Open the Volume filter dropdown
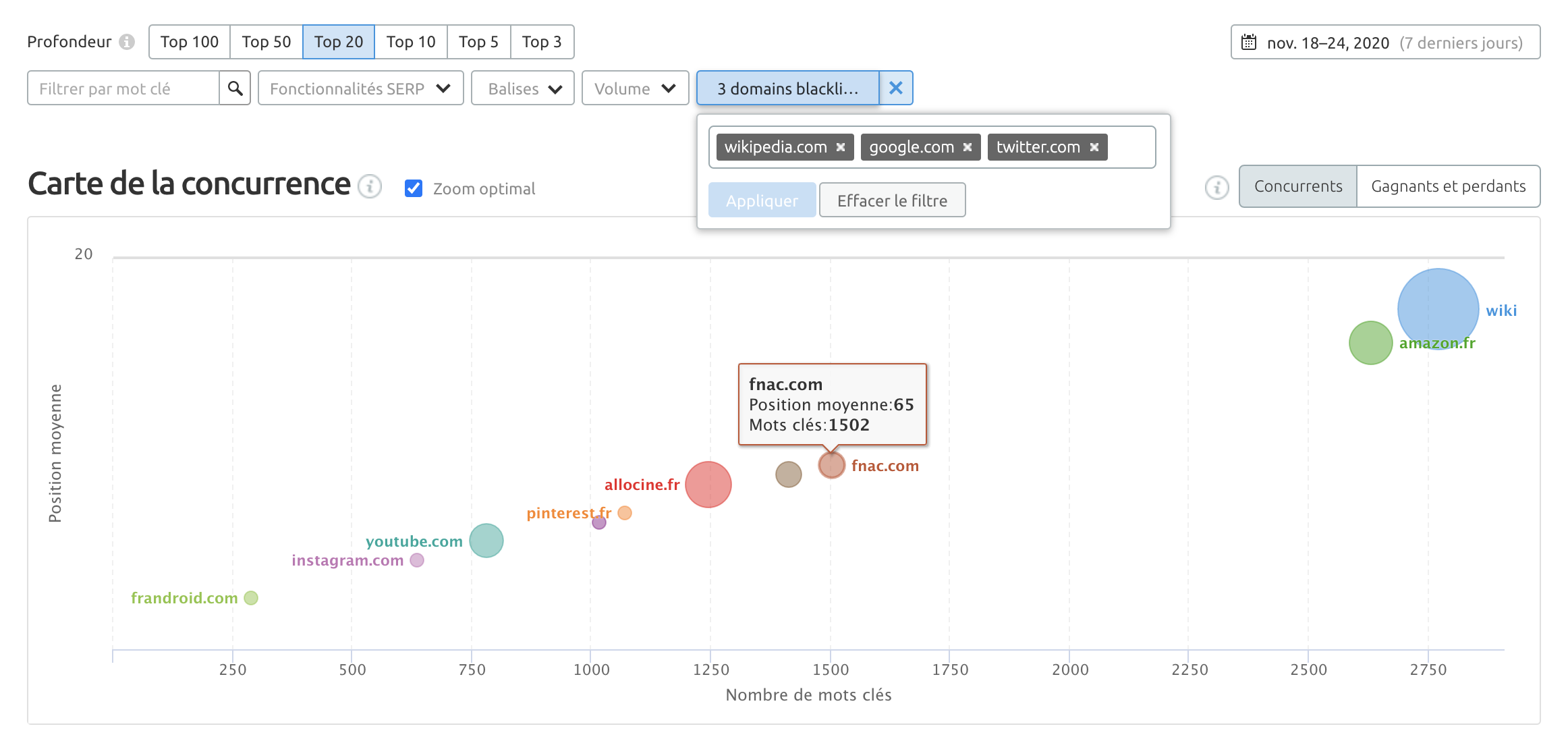 pos(635,88)
